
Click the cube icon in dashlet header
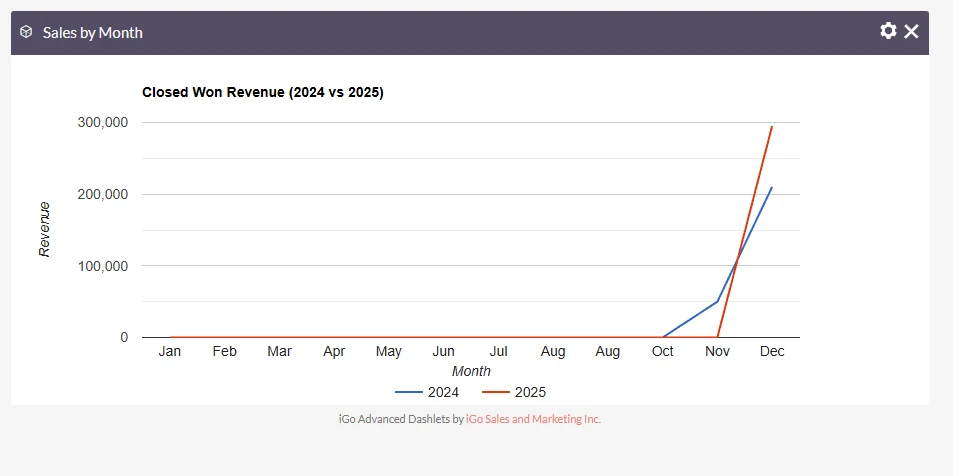tap(26, 32)
